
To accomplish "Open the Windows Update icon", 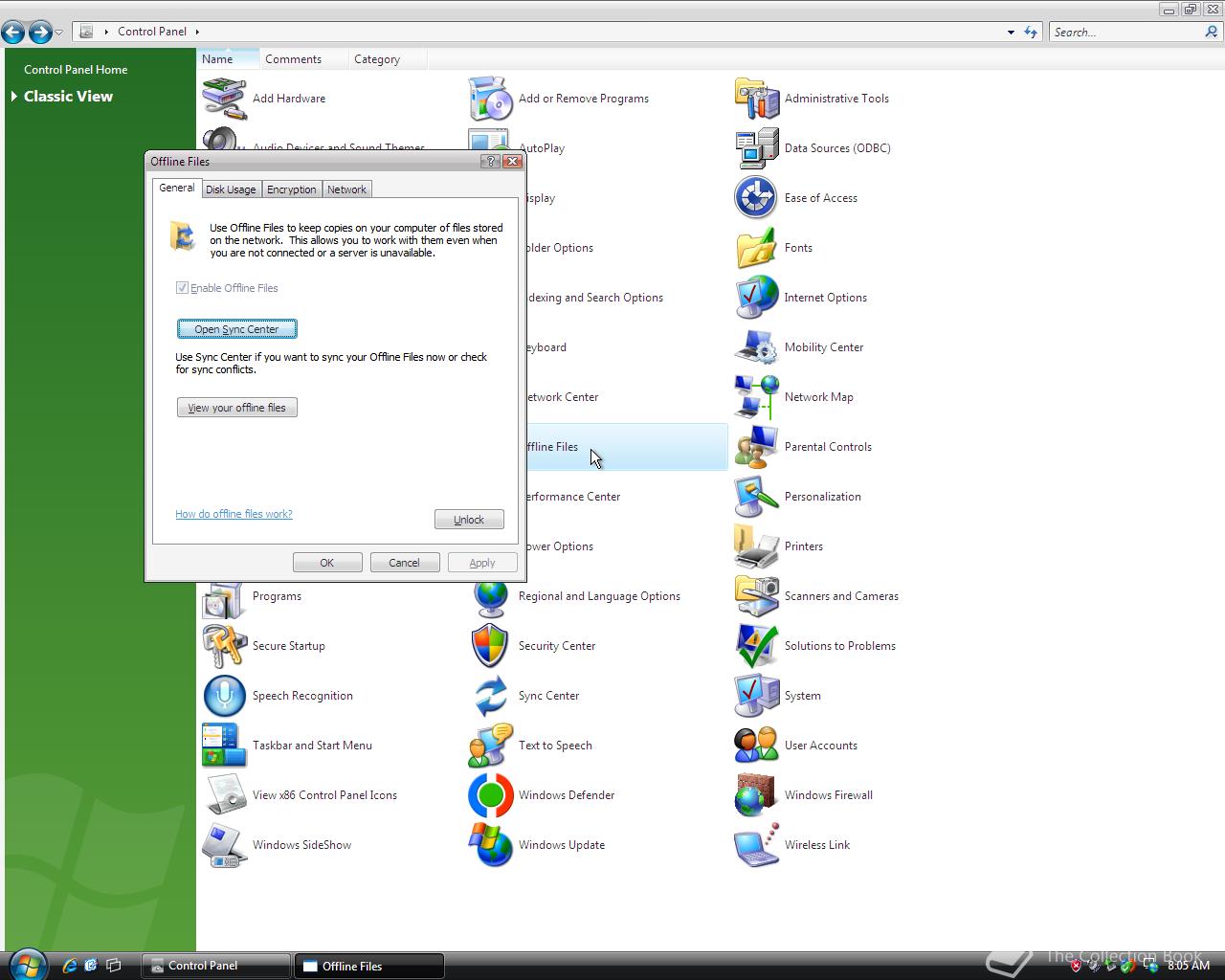I will 490,845.
